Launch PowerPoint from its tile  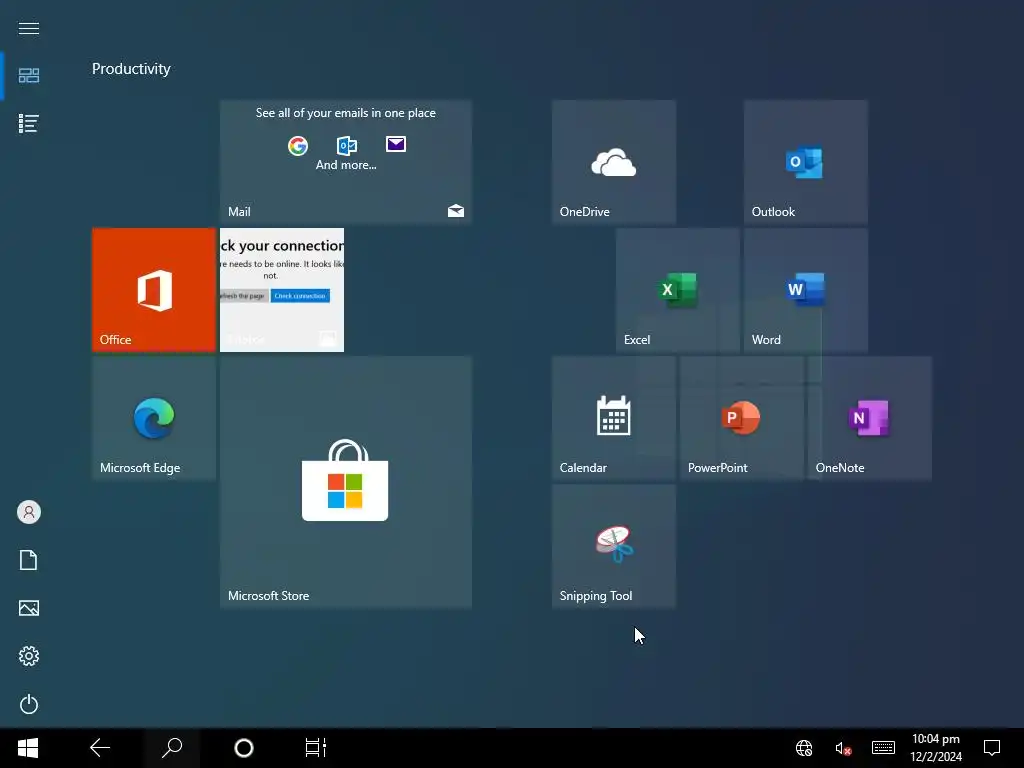click(x=741, y=417)
